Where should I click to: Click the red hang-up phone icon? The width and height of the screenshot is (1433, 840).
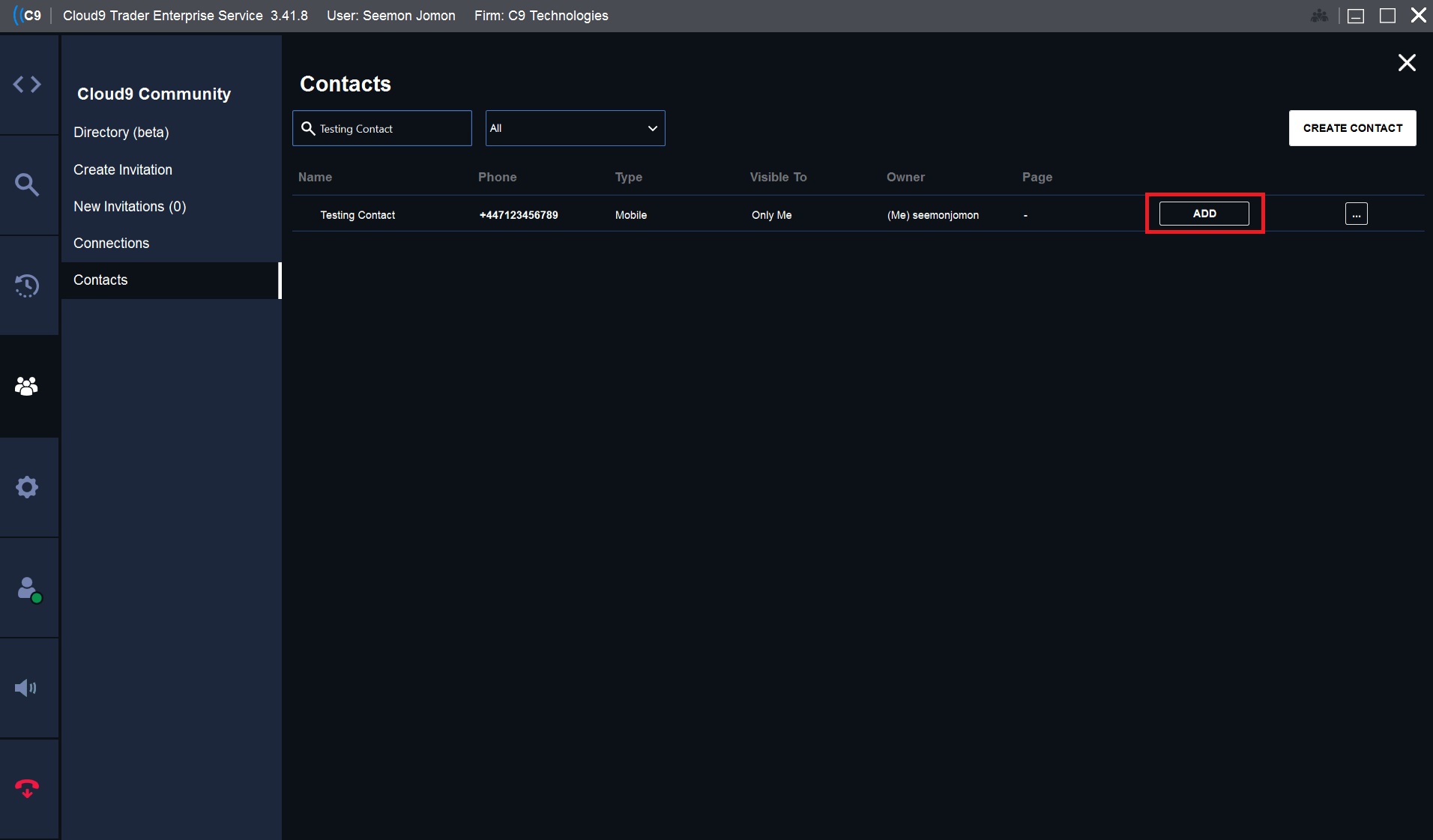coord(27,788)
